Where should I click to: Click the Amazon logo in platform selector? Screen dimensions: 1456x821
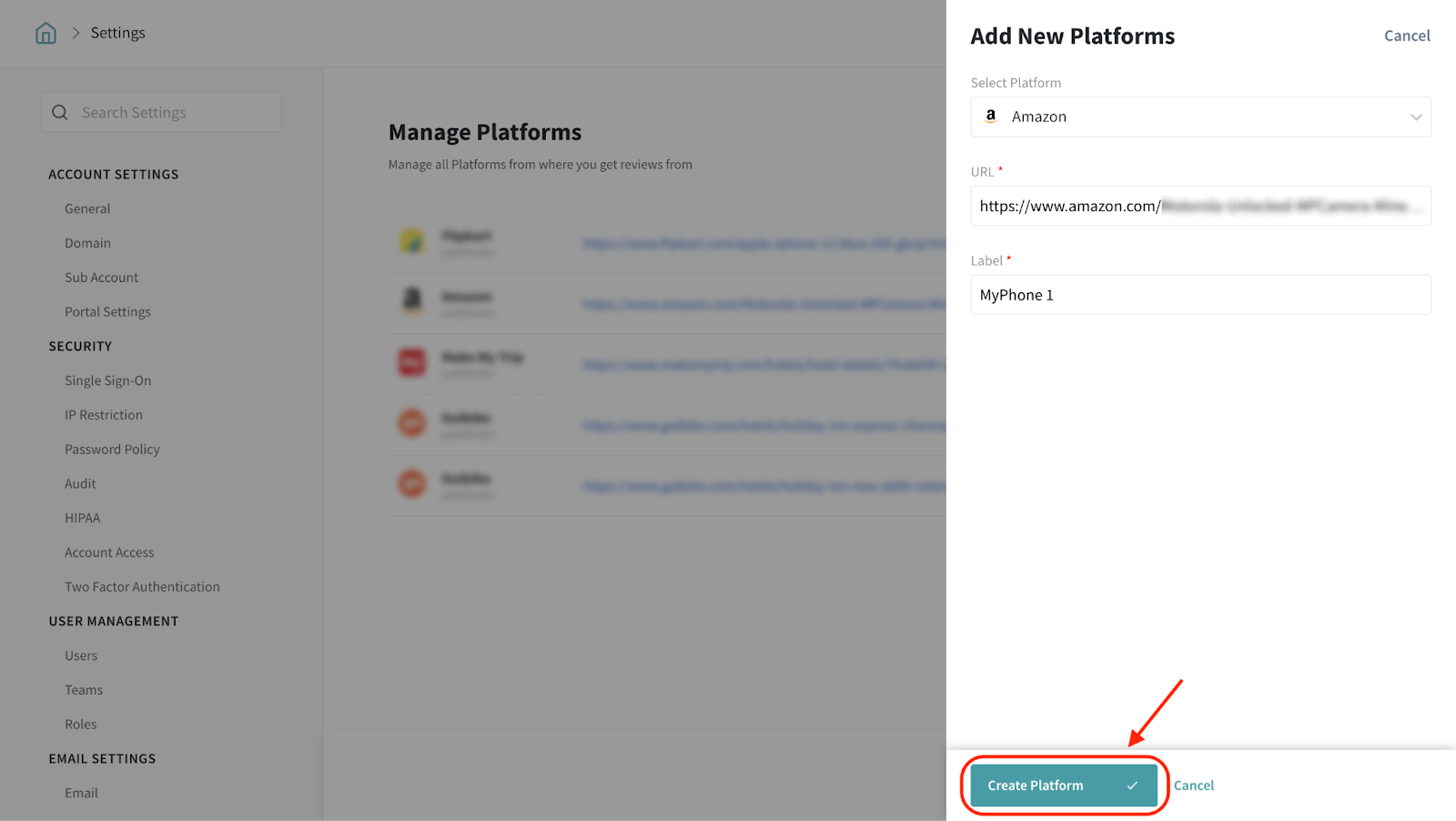991,117
